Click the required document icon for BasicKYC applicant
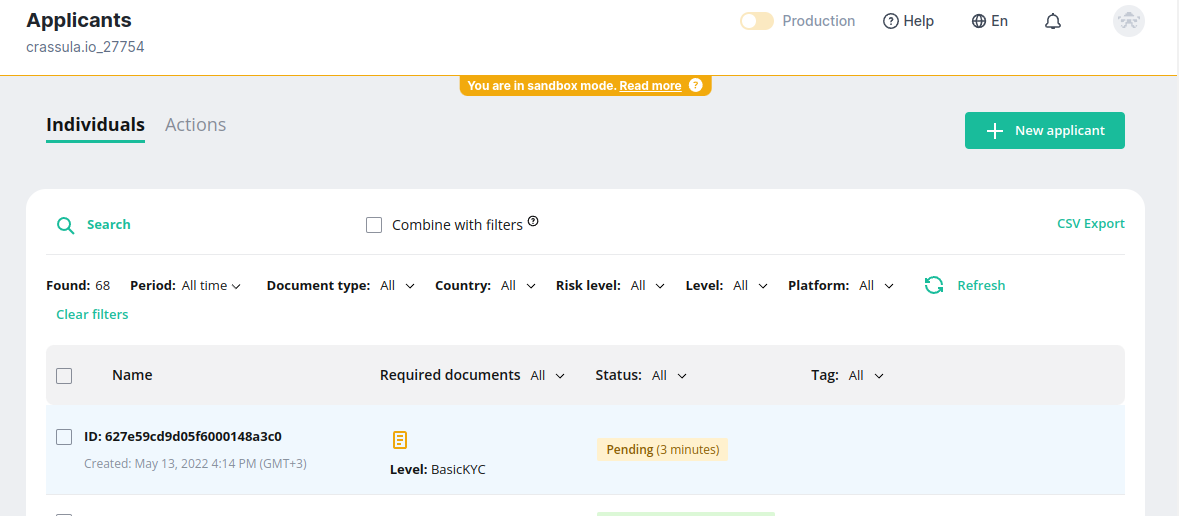 (x=400, y=440)
